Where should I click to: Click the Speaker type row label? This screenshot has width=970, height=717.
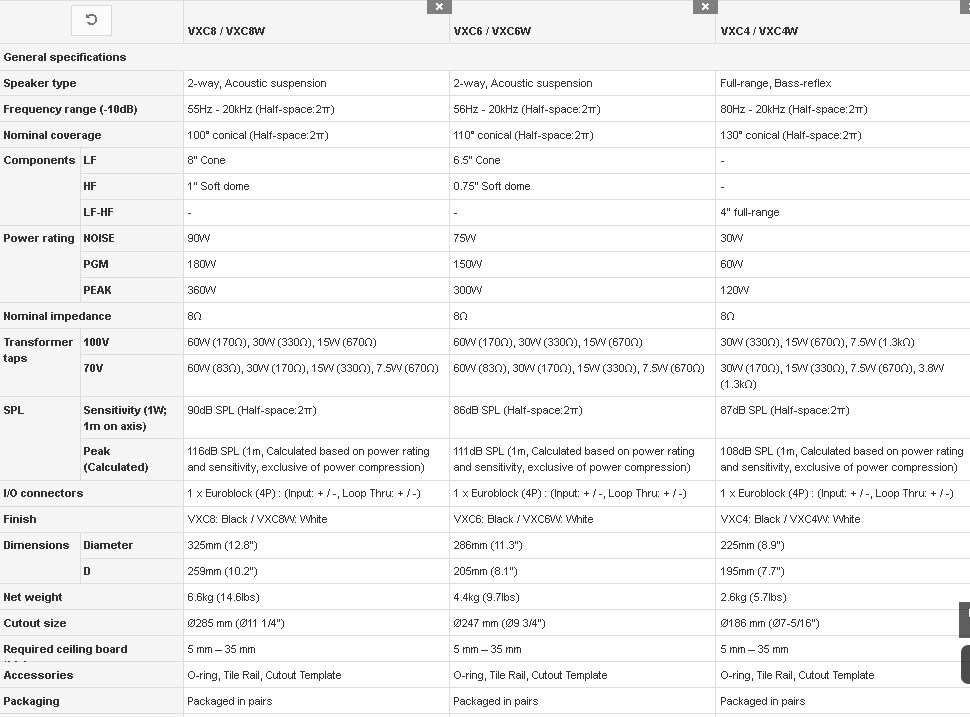[x=40, y=83]
